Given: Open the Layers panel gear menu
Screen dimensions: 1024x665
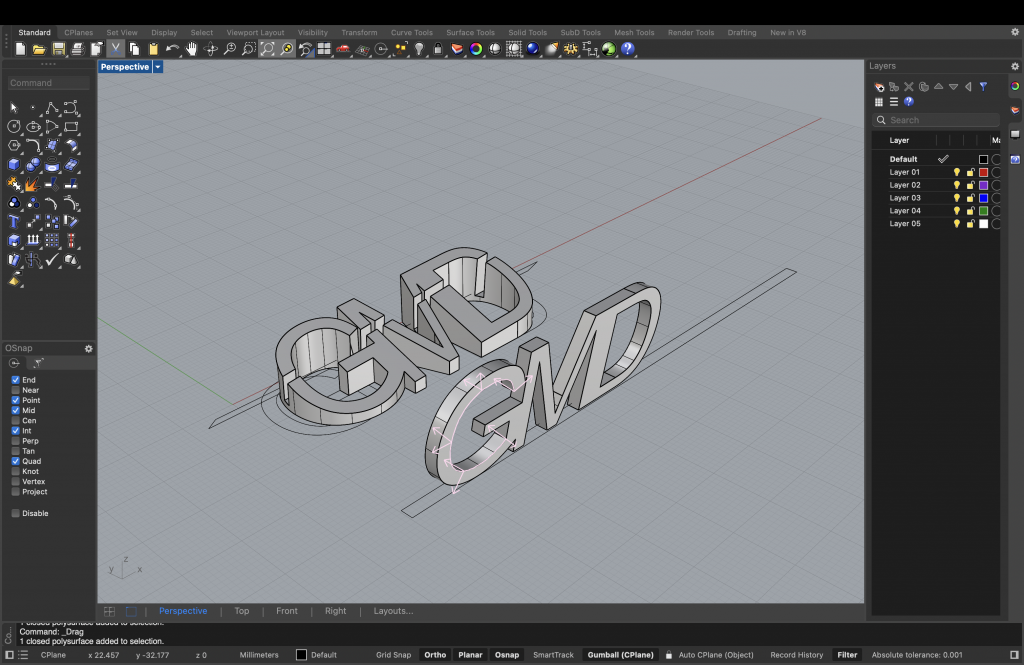Looking at the screenshot, I should coord(1015,66).
